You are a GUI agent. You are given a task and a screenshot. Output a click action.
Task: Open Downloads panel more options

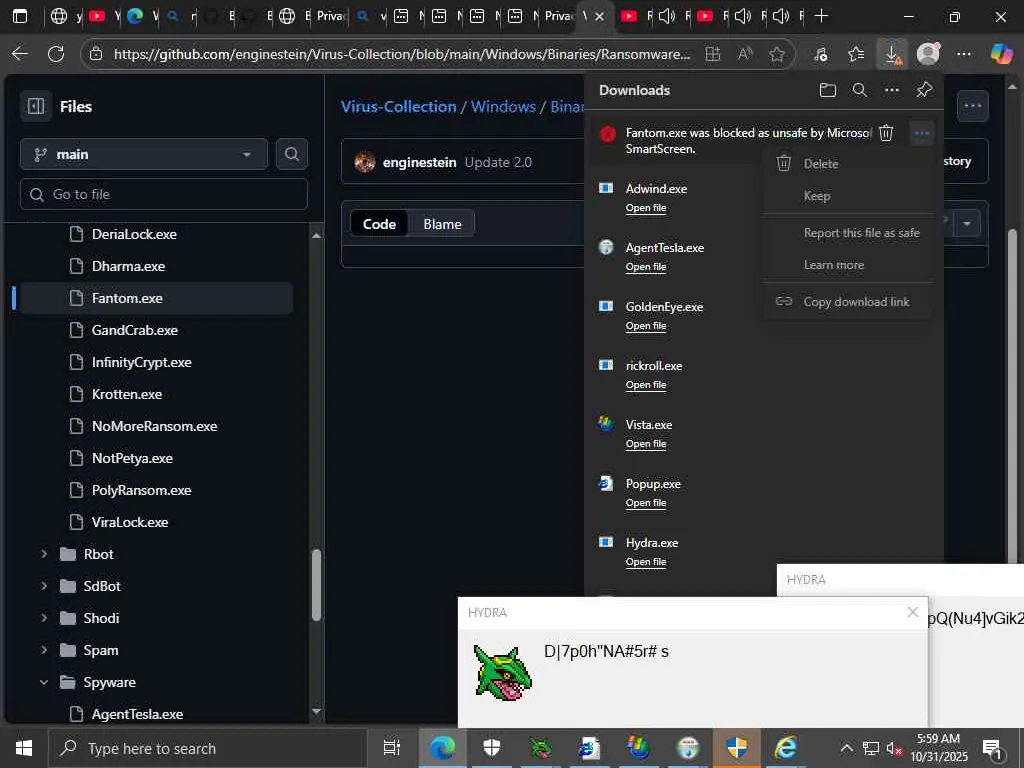click(891, 90)
